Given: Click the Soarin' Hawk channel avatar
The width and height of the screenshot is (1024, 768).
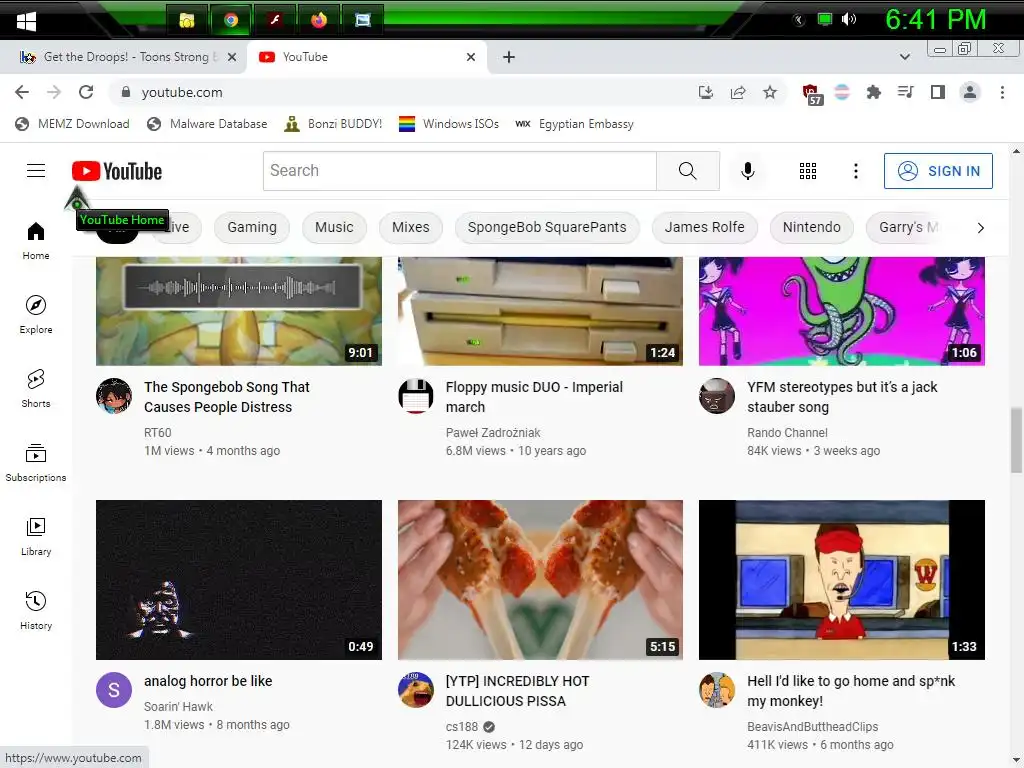Looking at the screenshot, I should pyautogui.click(x=114, y=690).
